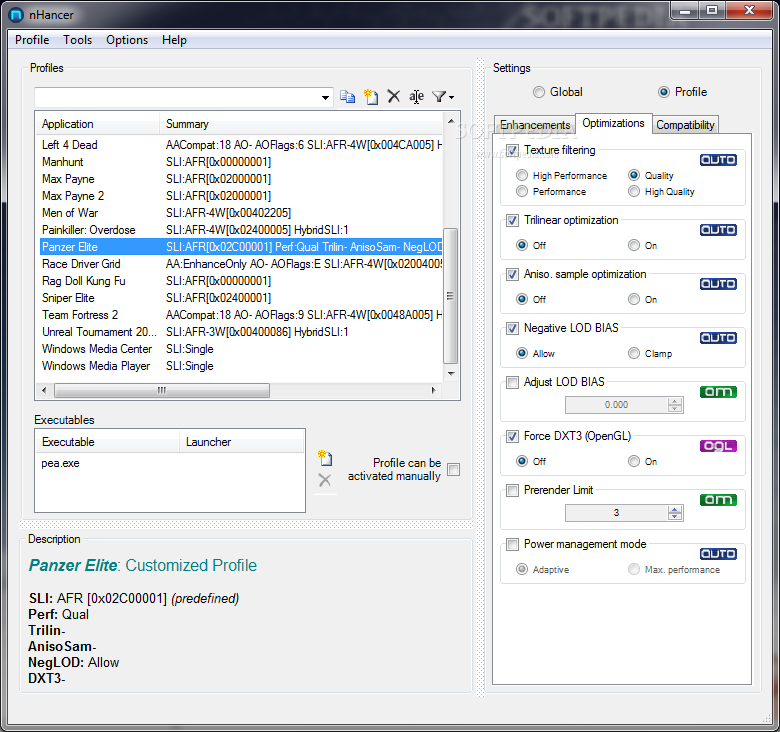
Task: Enable the Prerender Limit checkbox
Action: pos(512,490)
